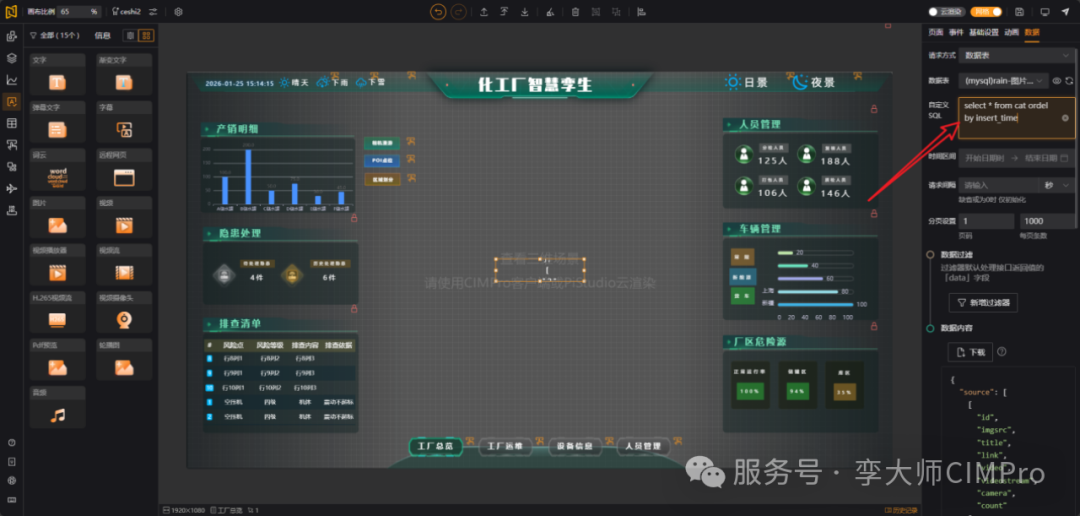This screenshot has width=1080, height=516.
Task: Click the 开始日期时 start date field
Action: click(x=985, y=158)
